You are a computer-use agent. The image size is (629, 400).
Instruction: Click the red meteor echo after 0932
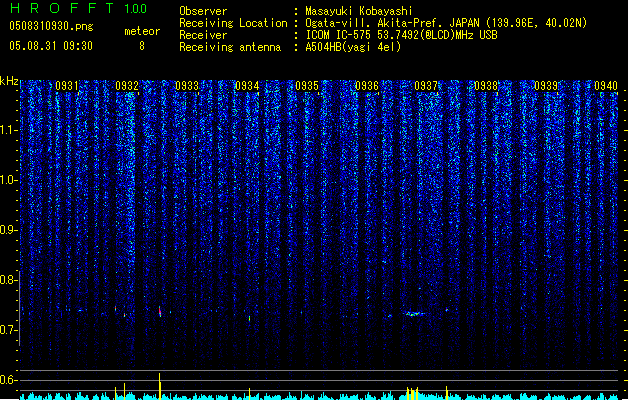coord(160,311)
